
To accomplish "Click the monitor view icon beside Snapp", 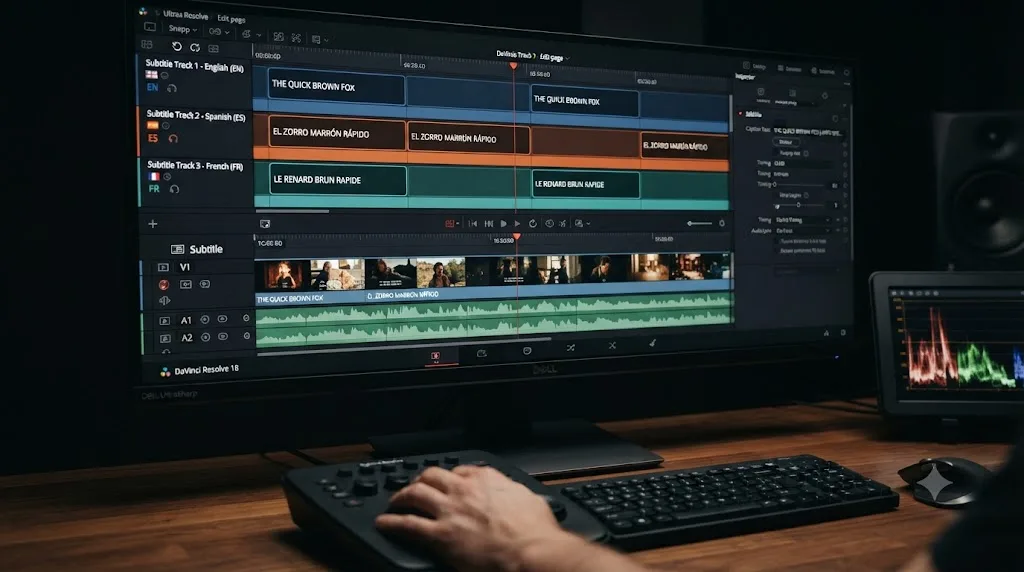I will 150,27.
